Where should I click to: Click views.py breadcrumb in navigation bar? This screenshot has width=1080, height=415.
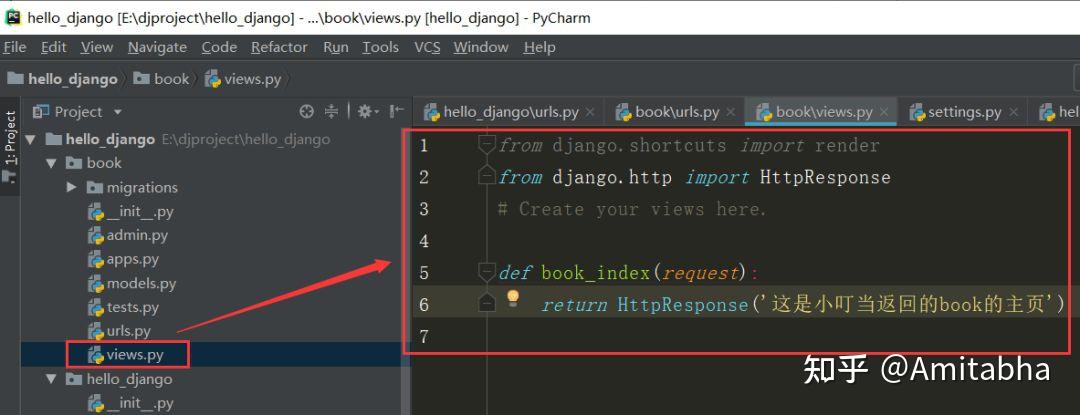[244, 79]
